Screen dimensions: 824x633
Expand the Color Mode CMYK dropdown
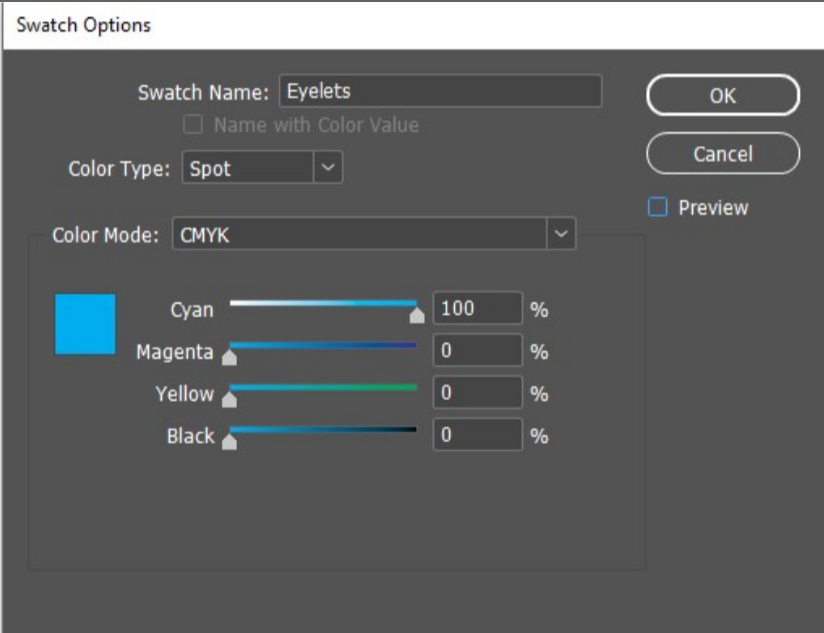pos(561,234)
